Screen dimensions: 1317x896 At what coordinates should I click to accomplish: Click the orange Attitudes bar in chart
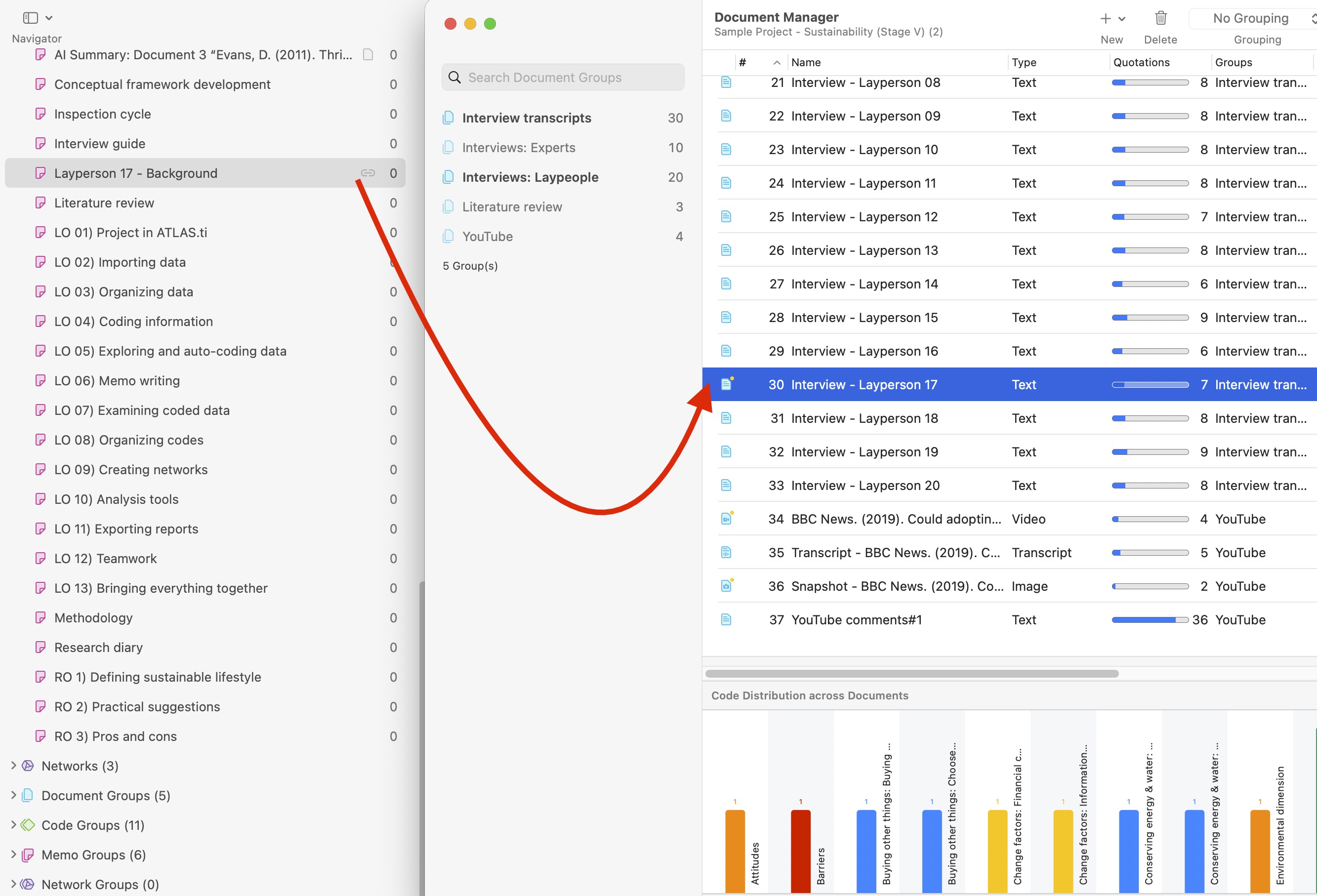tap(735, 850)
